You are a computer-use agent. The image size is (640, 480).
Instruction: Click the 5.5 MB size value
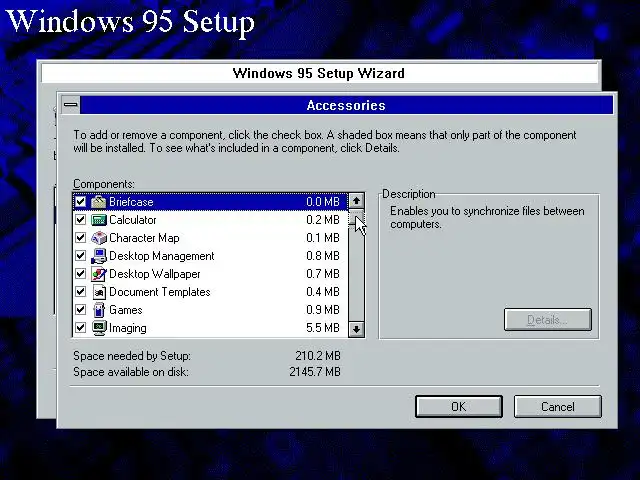tap(323, 328)
